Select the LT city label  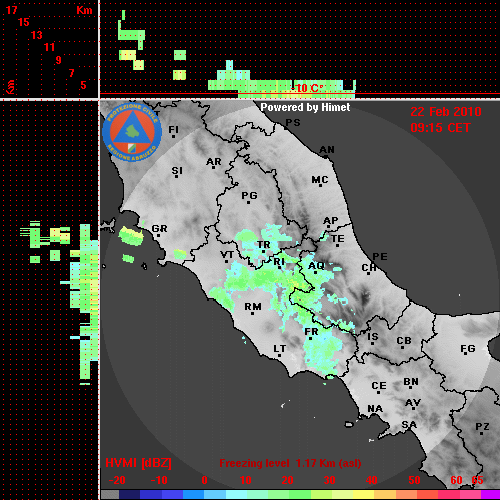click(x=280, y=349)
